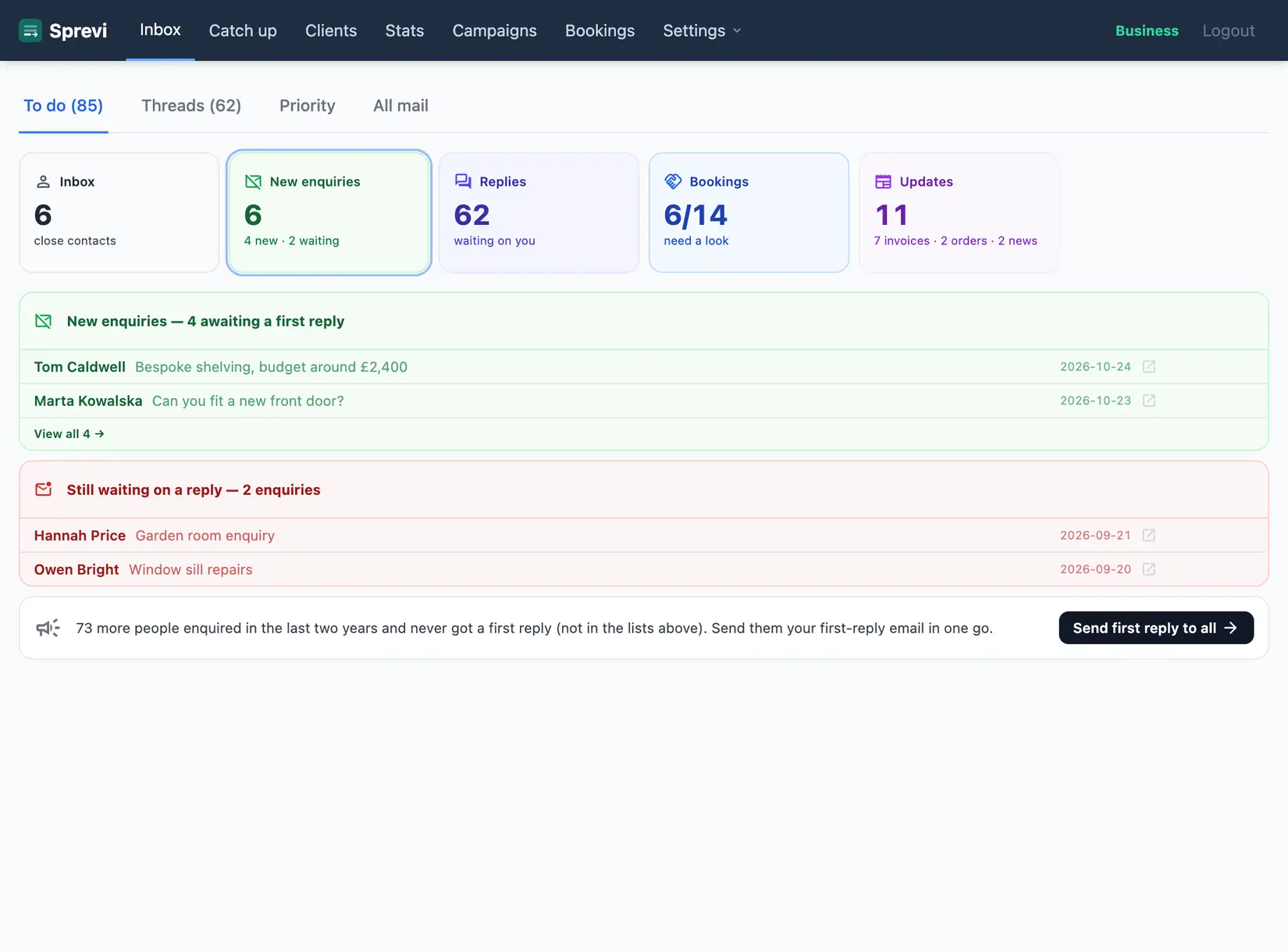This screenshot has height=951, width=1288.
Task: Switch to the All mail tab
Action: pos(400,105)
